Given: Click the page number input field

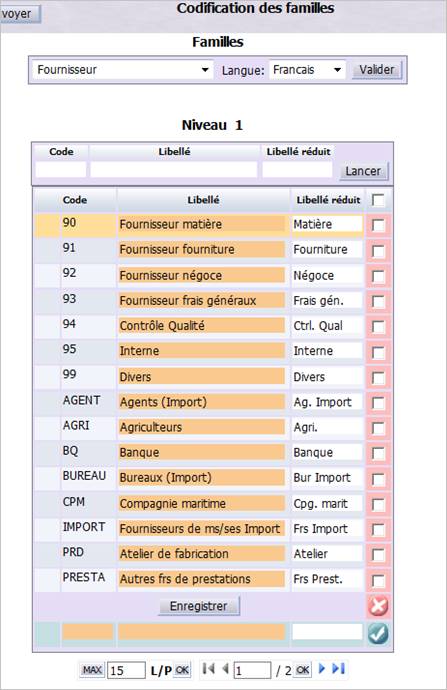Looking at the screenshot, I should click(x=252, y=670).
